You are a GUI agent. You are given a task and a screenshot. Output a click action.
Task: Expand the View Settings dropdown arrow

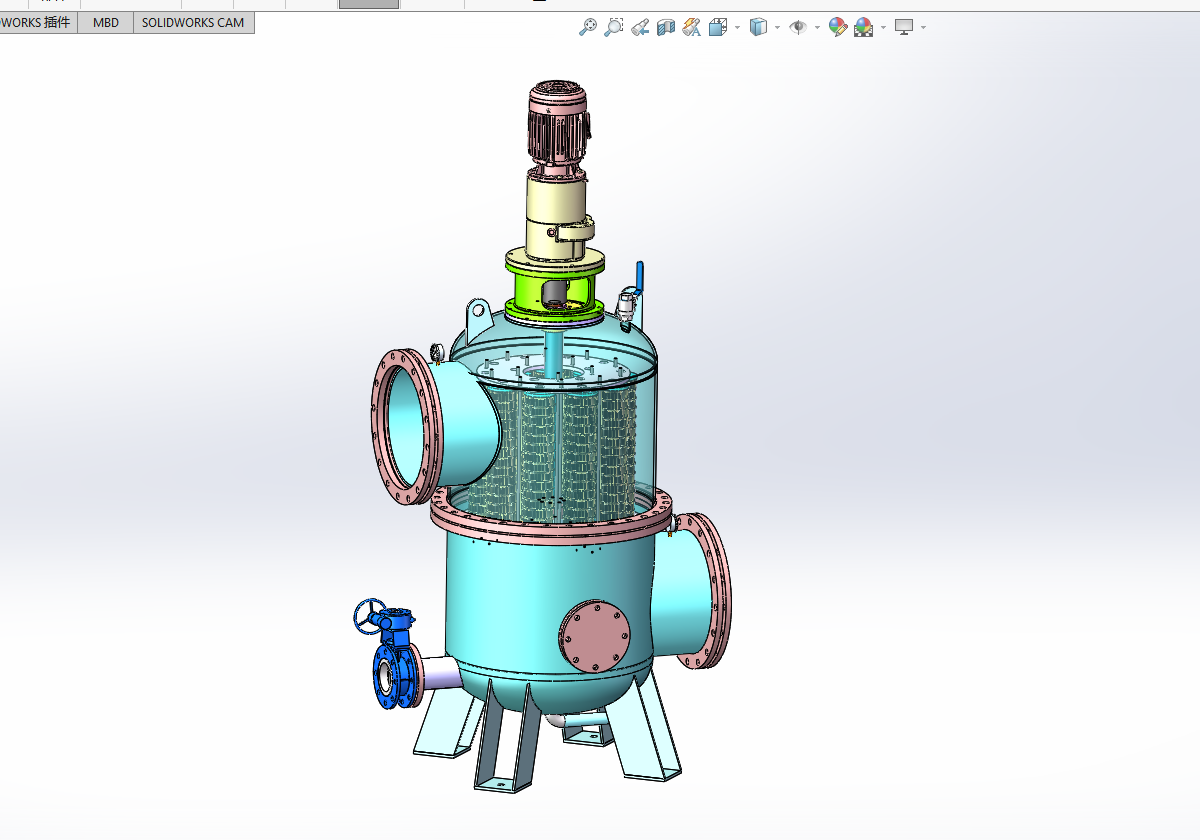click(x=923, y=27)
